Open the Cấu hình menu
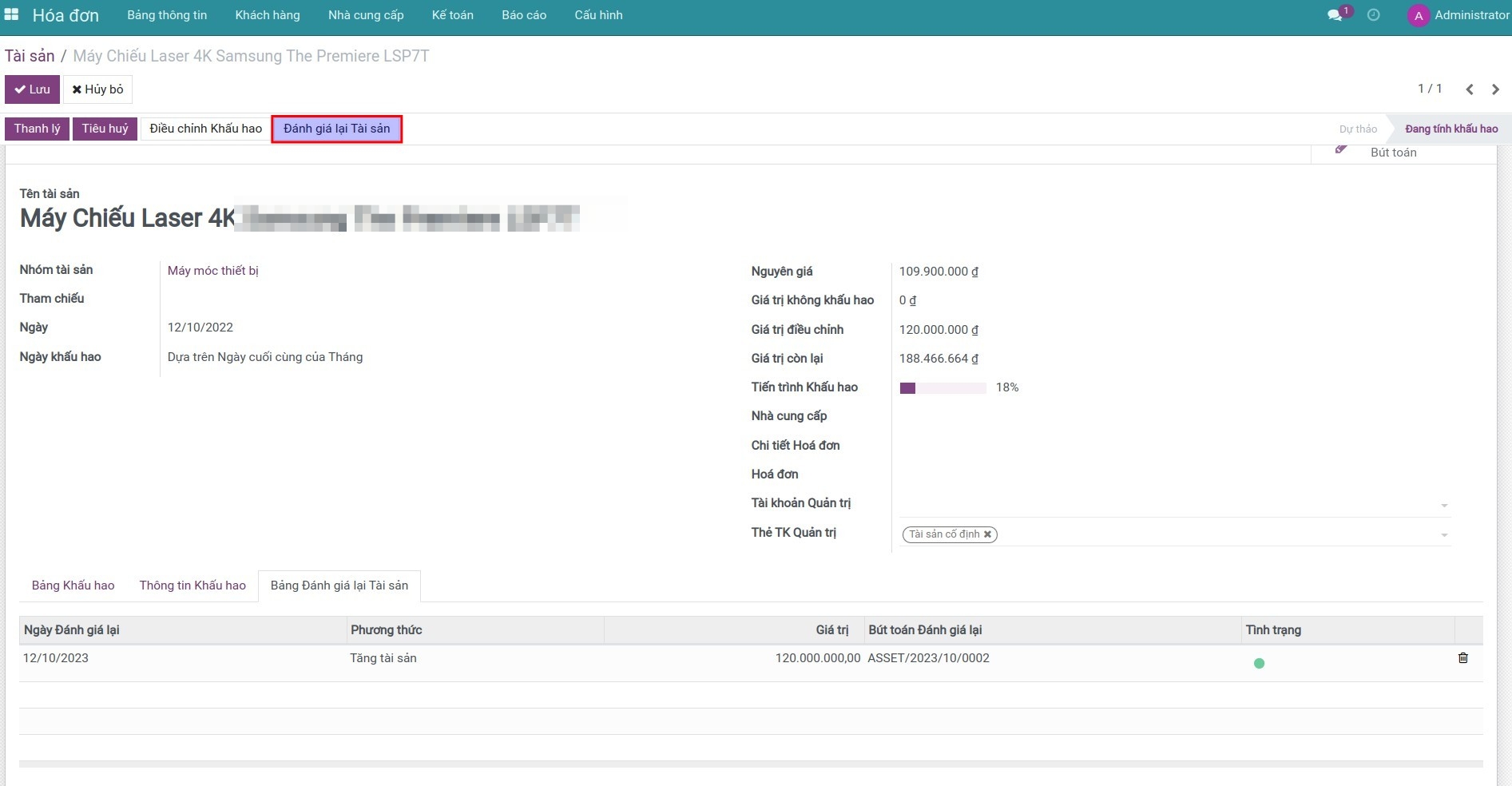The width and height of the screenshot is (1512, 786). (598, 15)
